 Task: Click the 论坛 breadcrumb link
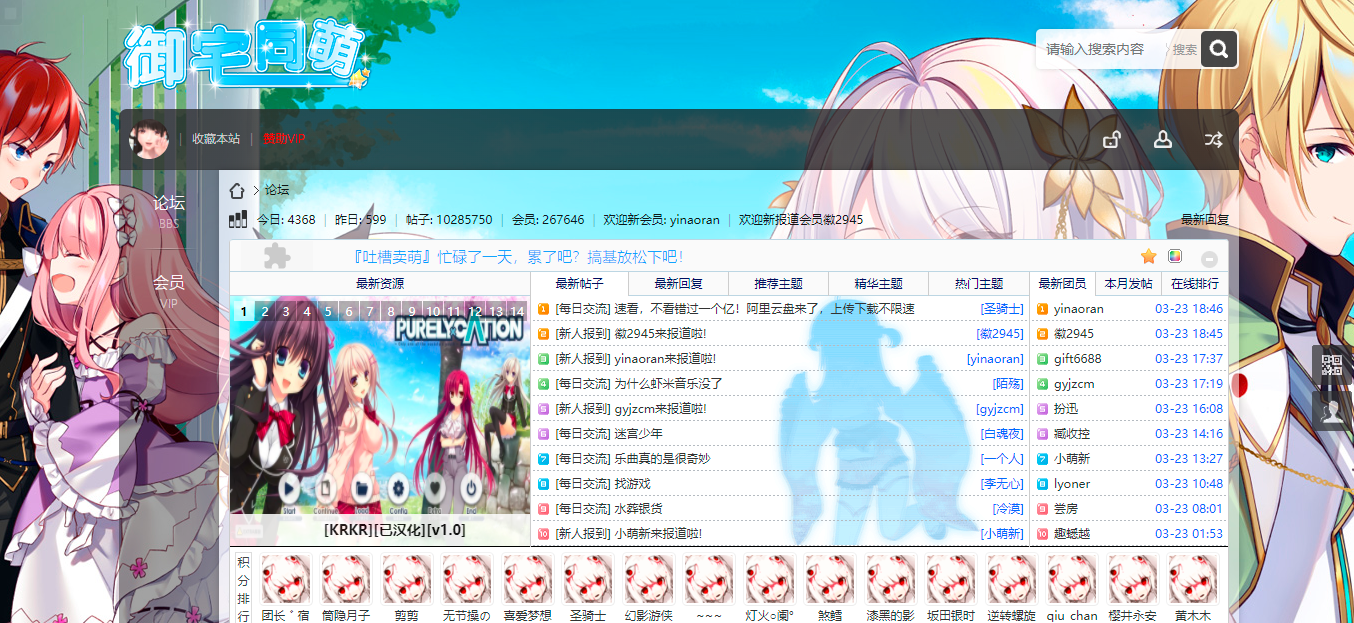coord(277,190)
